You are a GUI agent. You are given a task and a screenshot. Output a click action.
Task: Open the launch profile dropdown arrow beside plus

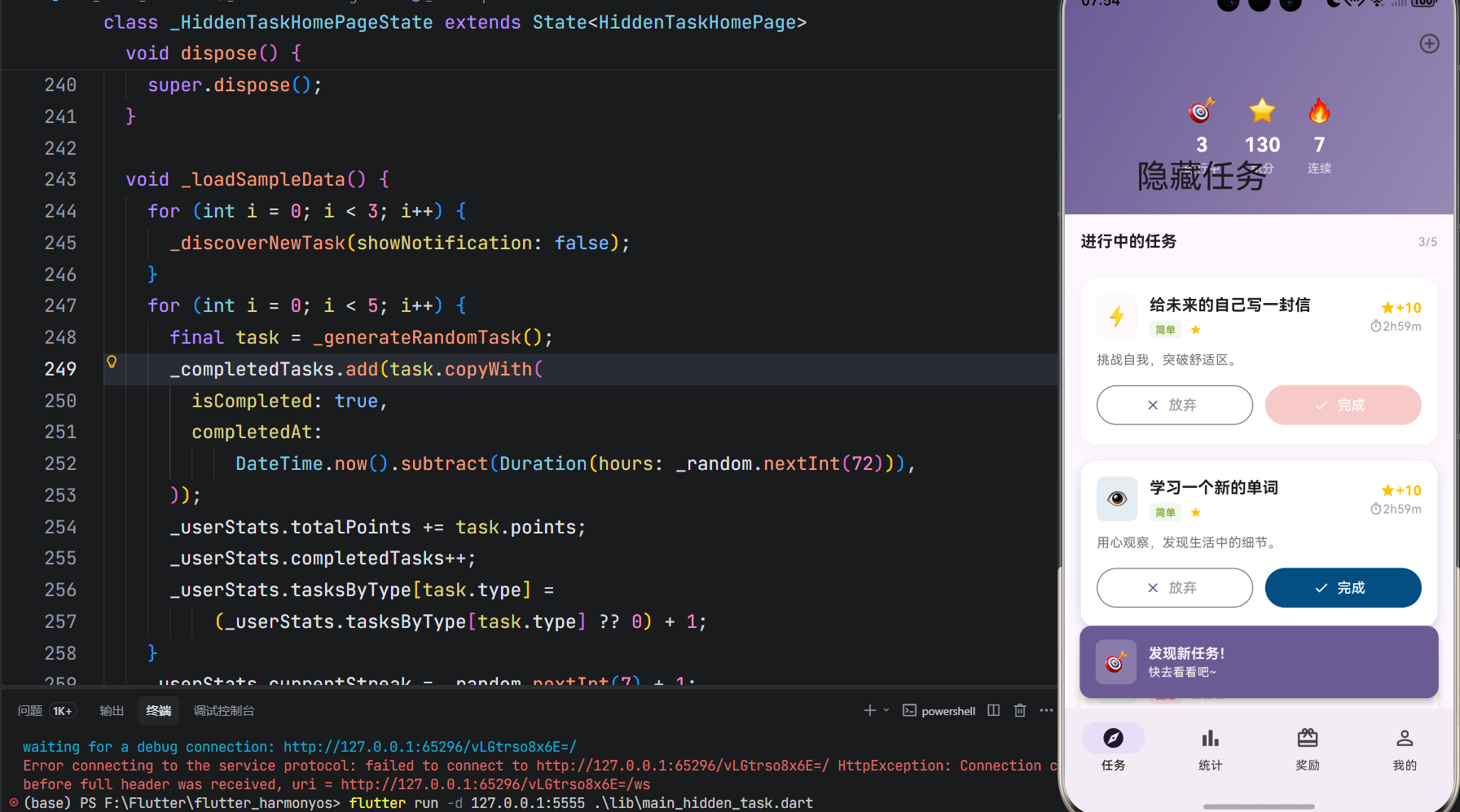(x=886, y=710)
